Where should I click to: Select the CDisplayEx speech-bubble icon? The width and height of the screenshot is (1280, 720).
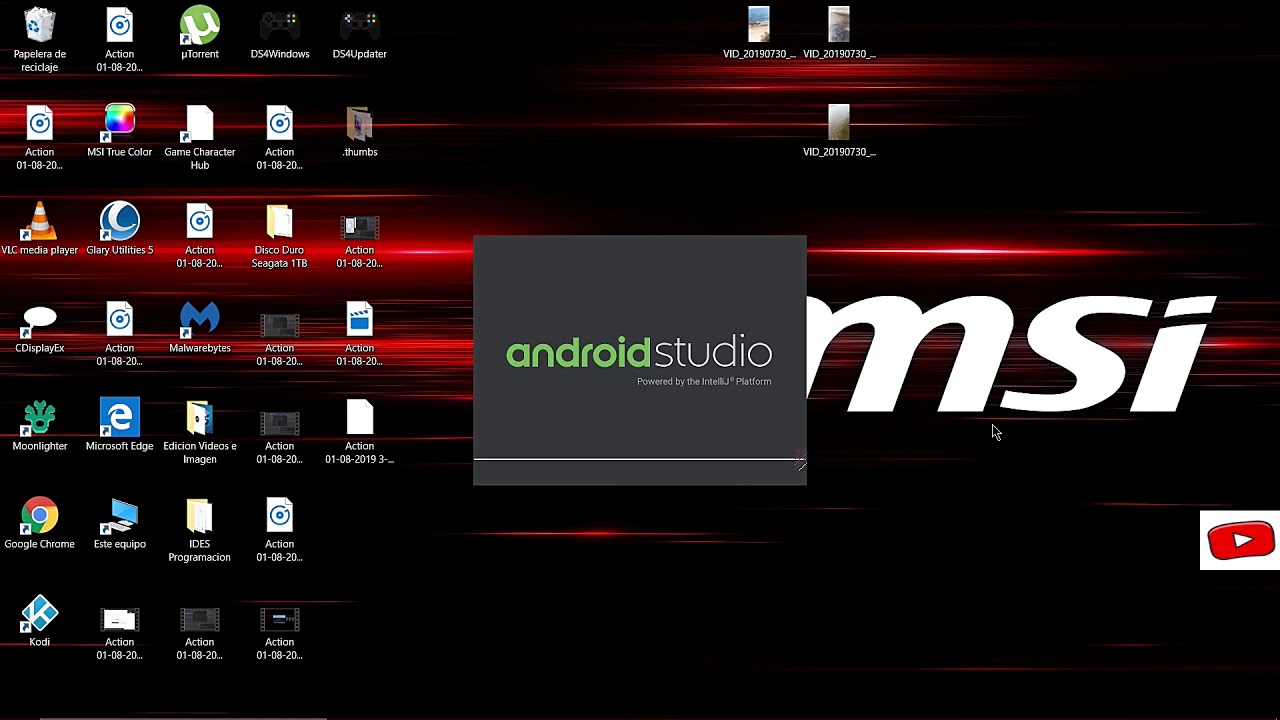pos(40,319)
